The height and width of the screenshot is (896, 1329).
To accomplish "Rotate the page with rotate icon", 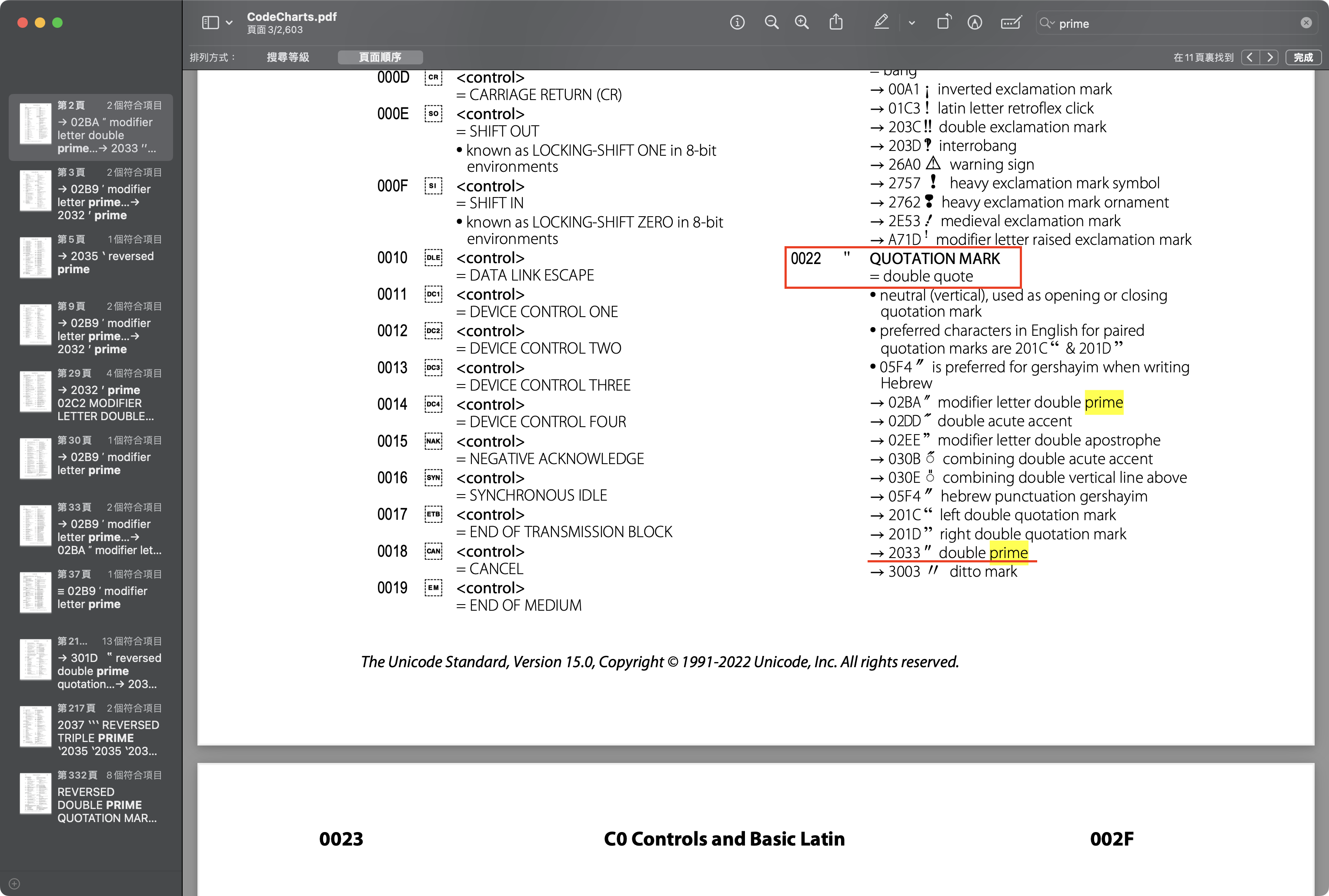I will [x=944, y=23].
